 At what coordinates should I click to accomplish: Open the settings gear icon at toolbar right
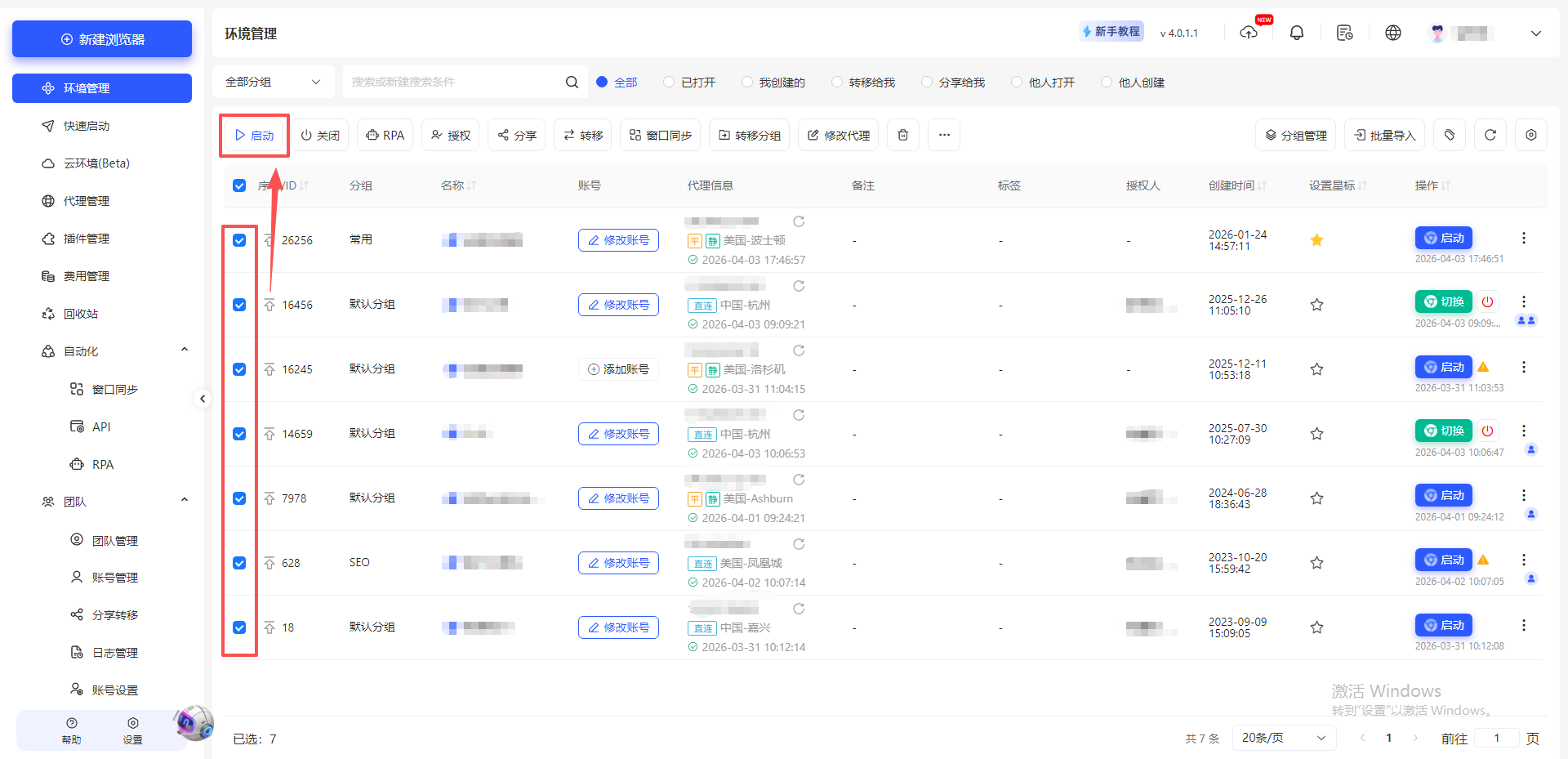click(x=1531, y=135)
